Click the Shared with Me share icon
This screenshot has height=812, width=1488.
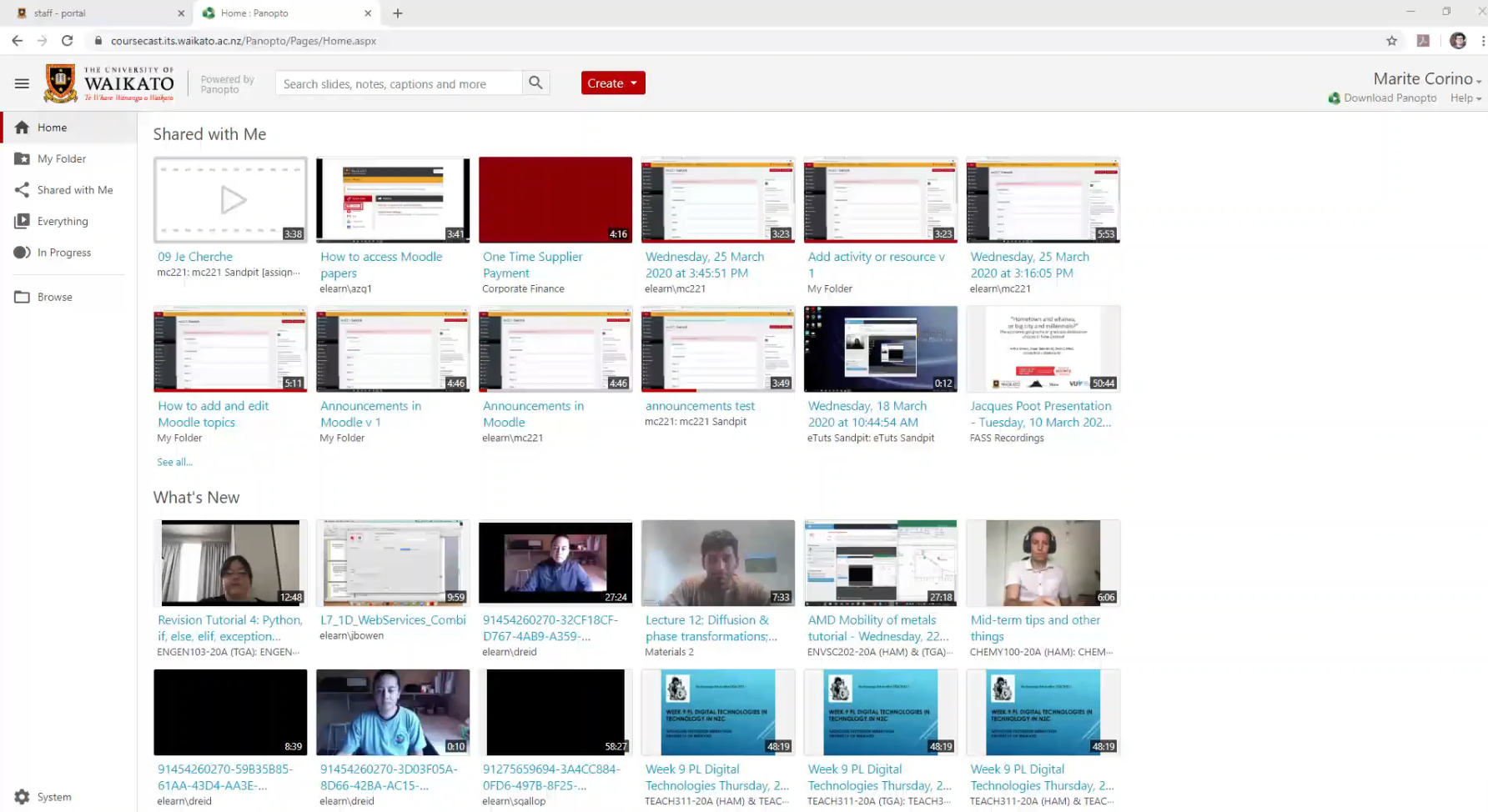coord(22,190)
